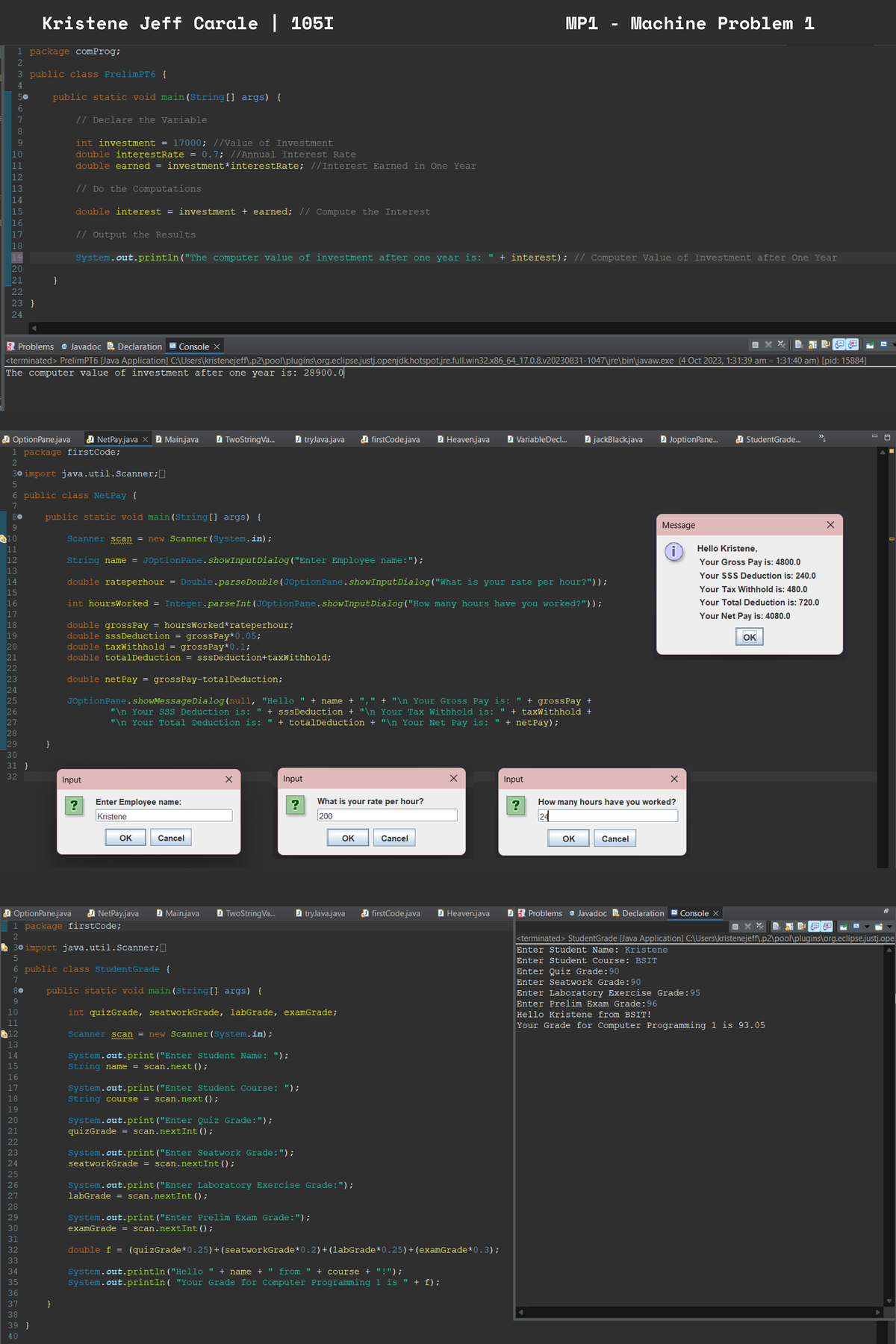Image resolution: width=896 pixels, height=1344 pixels.
Task: Toggle show console on standard output, PrelimPT6 console
Action: coord(839,345)
